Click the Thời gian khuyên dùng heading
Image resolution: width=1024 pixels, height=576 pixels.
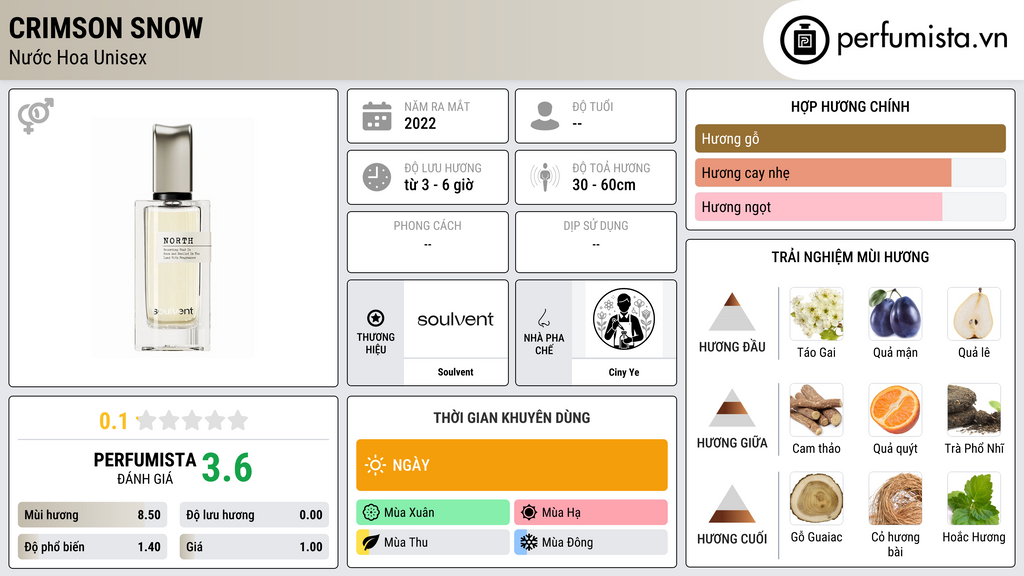[512, 417]
